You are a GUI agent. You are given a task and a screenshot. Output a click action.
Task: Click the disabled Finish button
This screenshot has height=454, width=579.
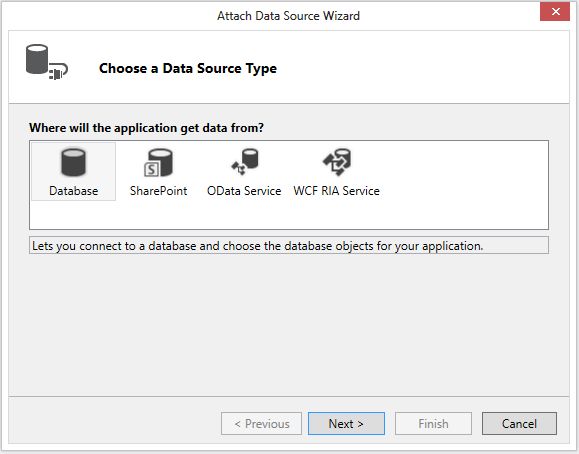click(x=433, y=423)
